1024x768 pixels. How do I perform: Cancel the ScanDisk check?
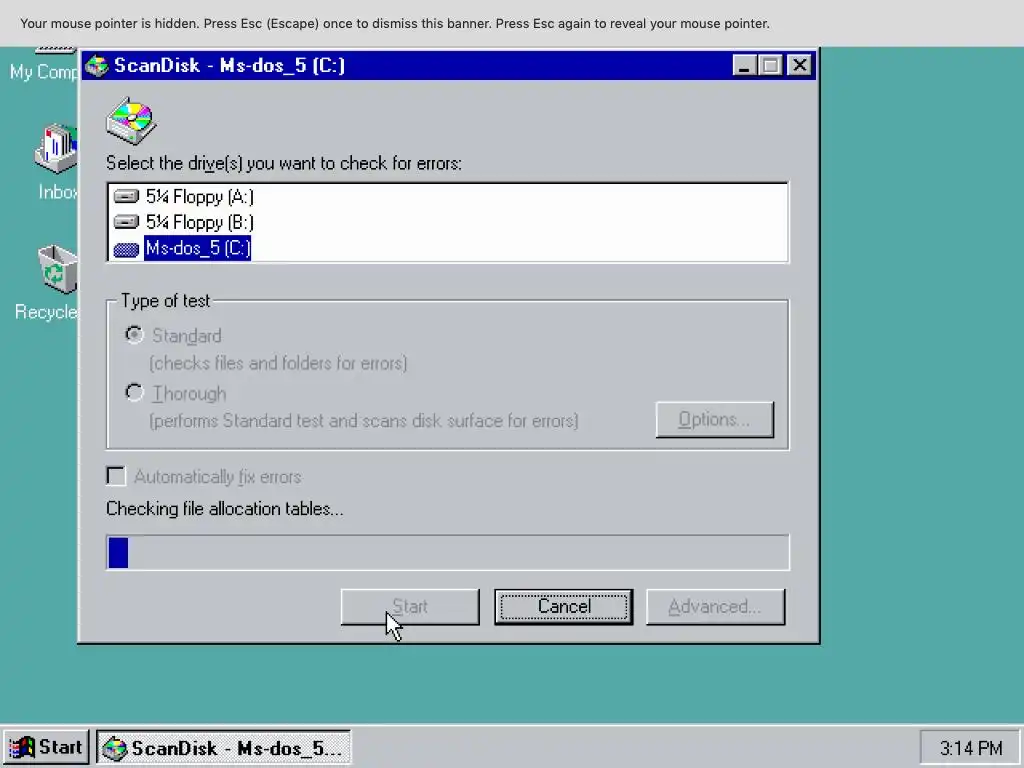point(564,607)
